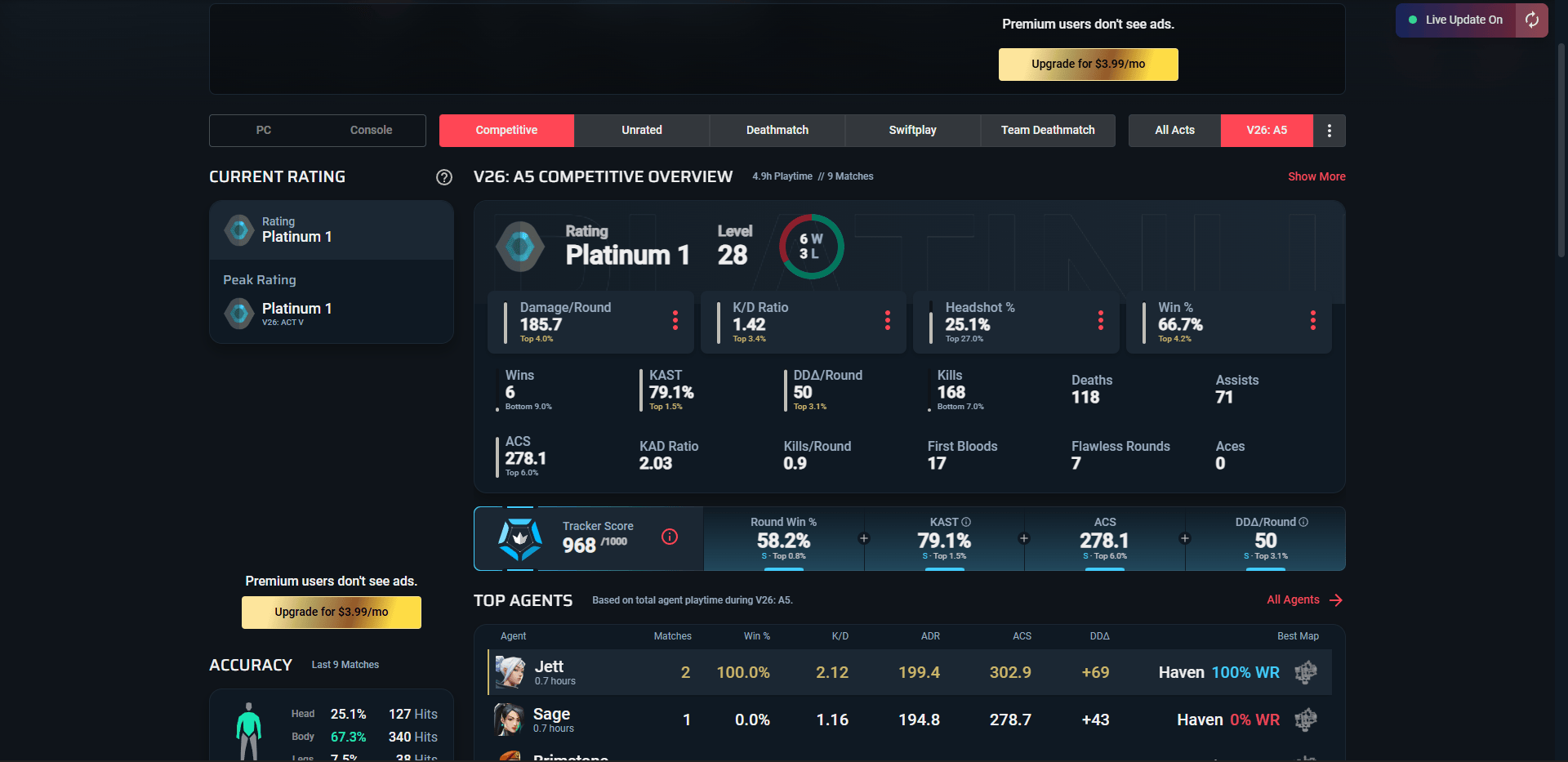Screen dimensions: 1568x762
Task: Click the Win % 66.7% value
Action: click(x=1180, y=325)
